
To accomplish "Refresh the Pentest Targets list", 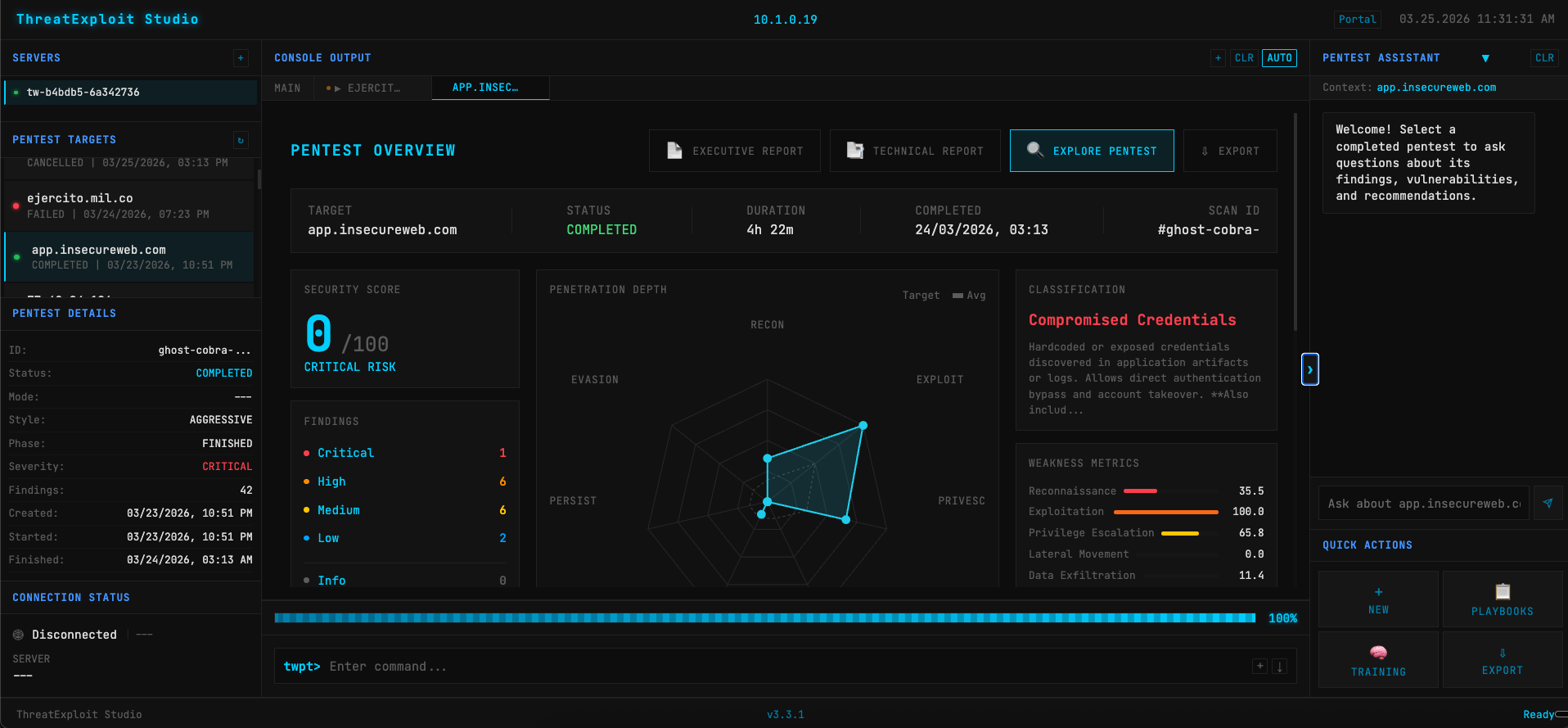I will pos(241,140).
